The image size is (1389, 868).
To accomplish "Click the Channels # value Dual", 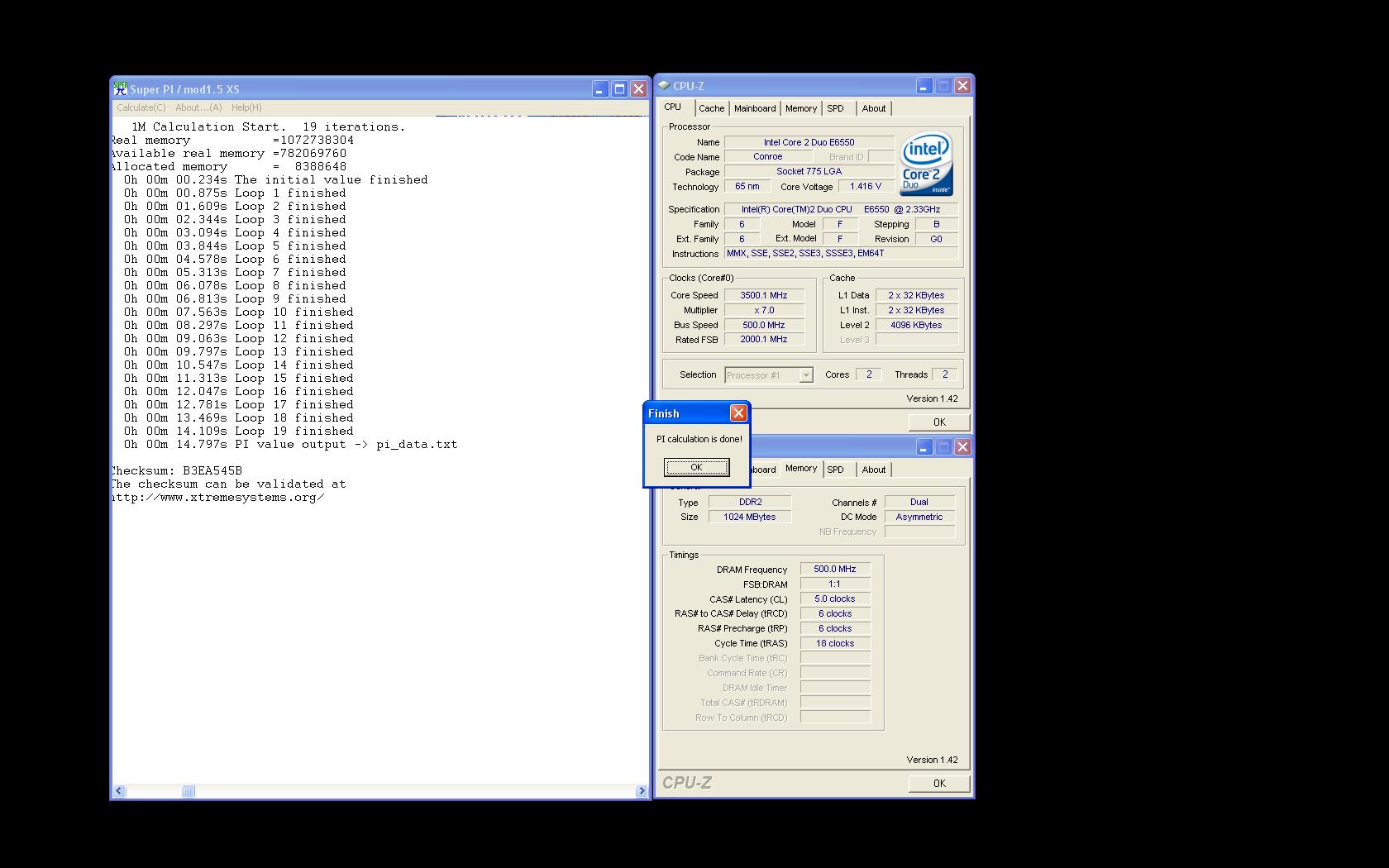I will (x=919, y=502).
